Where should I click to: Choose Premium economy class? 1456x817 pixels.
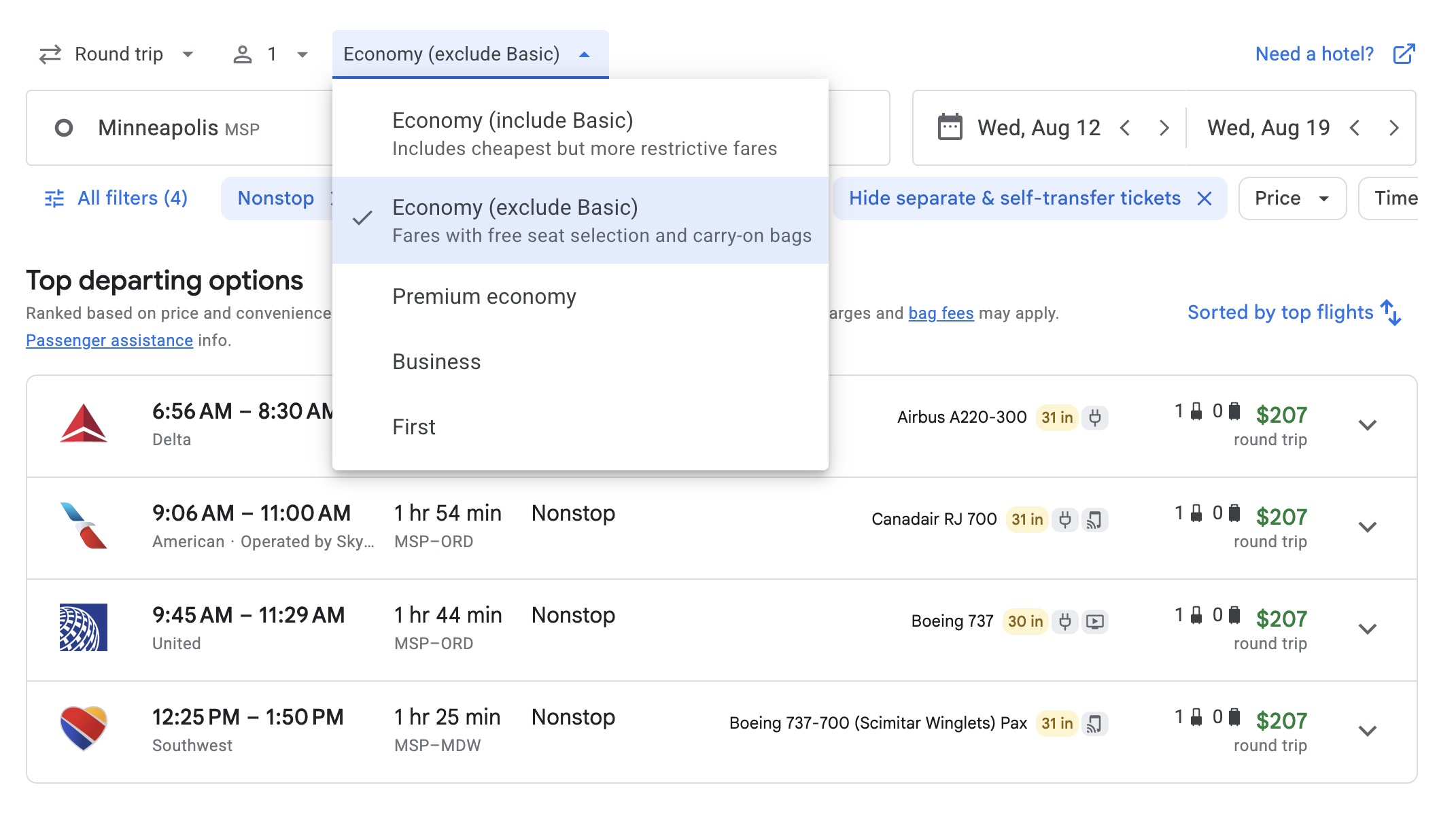pos(580,296)
